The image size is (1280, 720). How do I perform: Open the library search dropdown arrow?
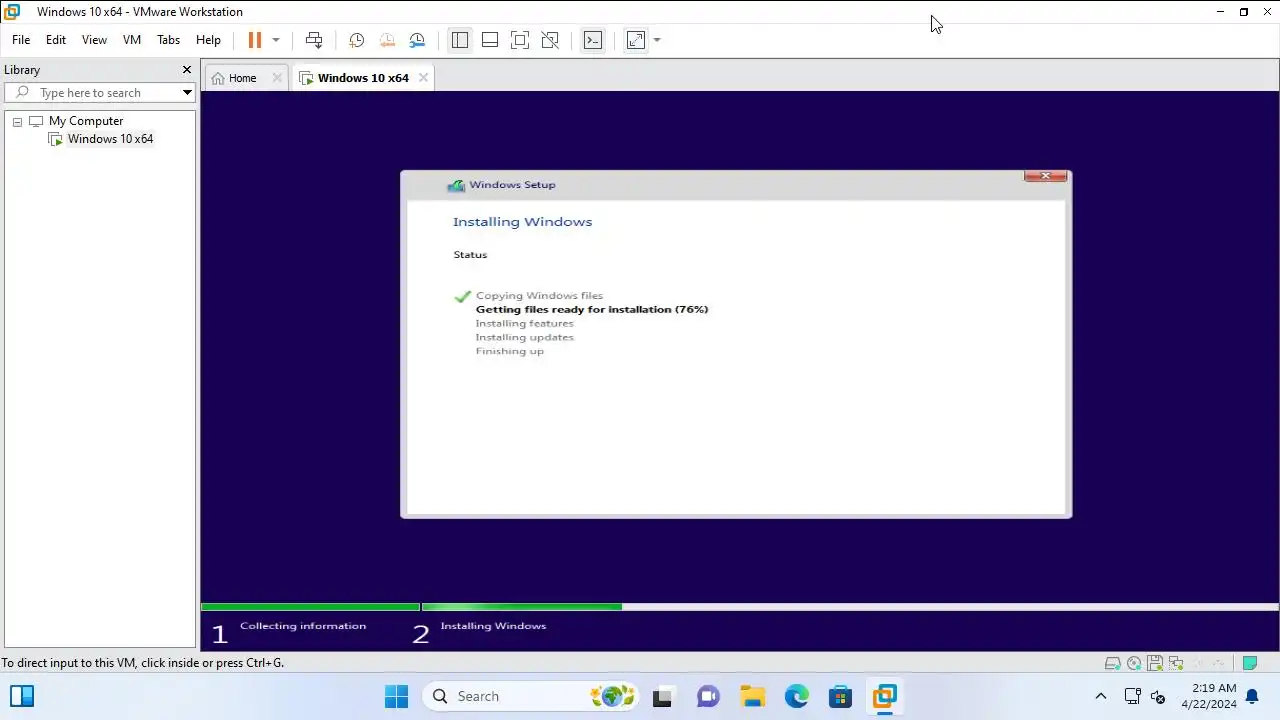point(187,93)
